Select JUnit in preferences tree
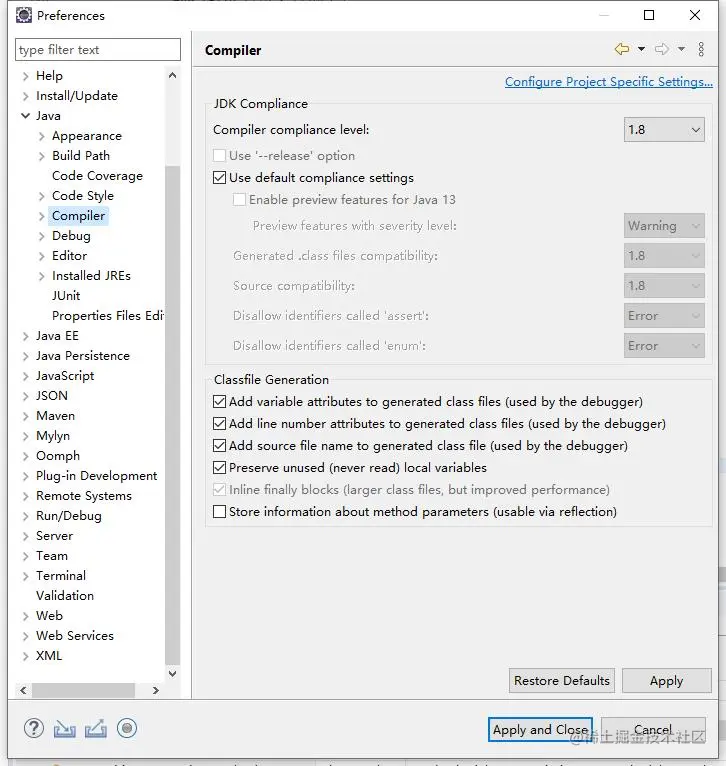The width and height of the screenshot is (726, 766). tap(66, 296)
